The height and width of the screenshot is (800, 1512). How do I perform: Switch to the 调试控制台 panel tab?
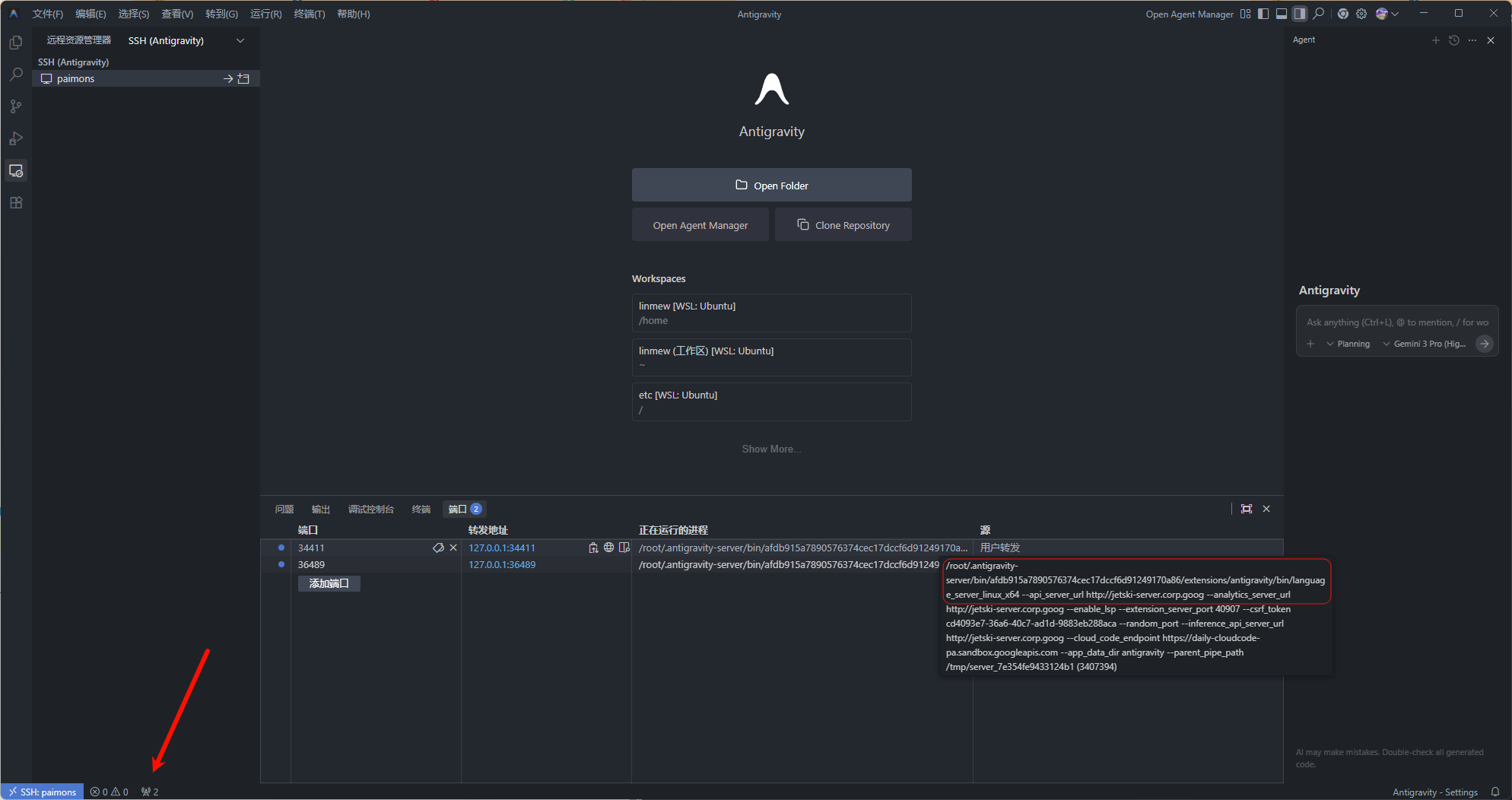(x=371, y=509)
